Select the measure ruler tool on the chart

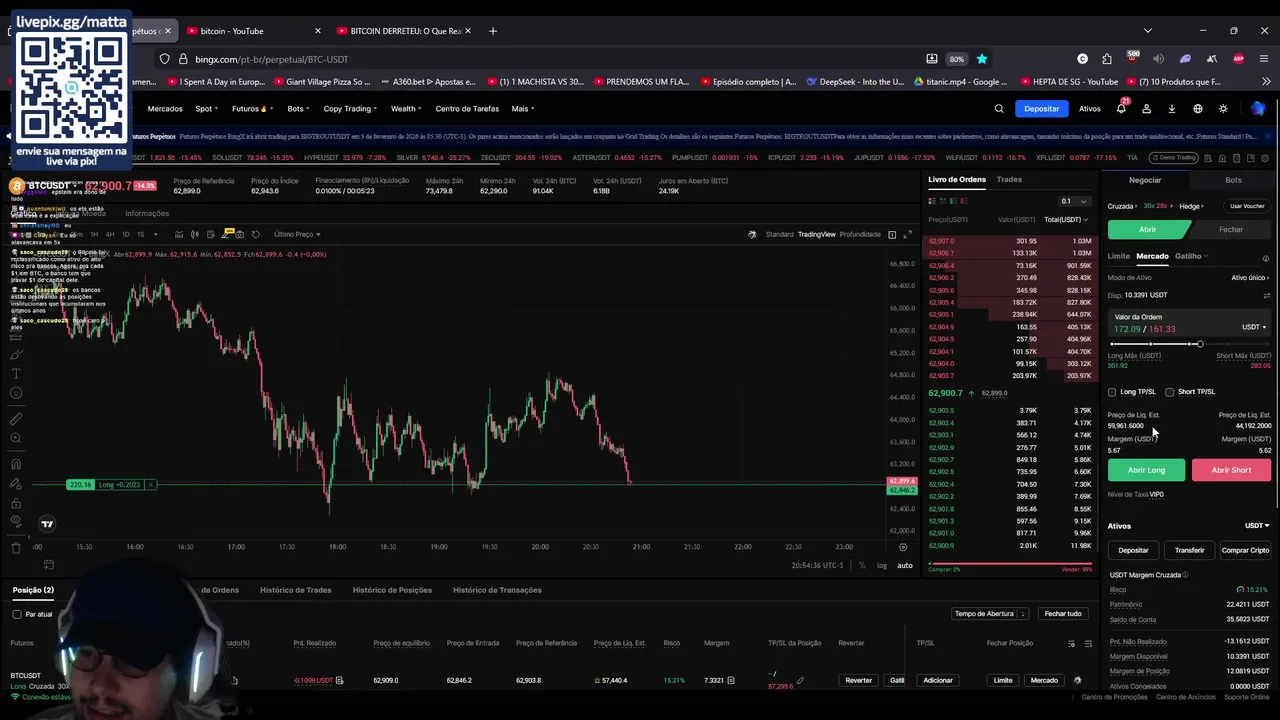pyautogui.click(x=16, y=418)
